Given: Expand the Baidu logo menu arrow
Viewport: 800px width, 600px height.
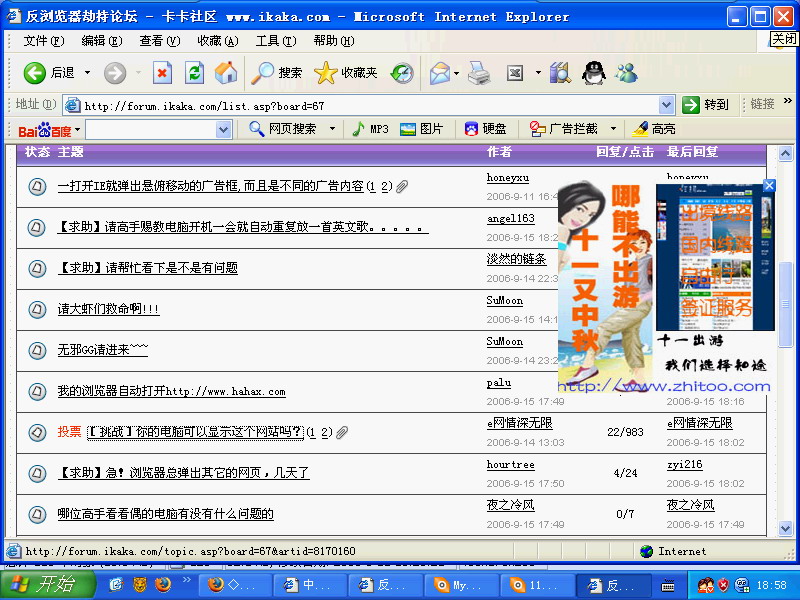Looking at the screenshot, I should tap(78, 130).
